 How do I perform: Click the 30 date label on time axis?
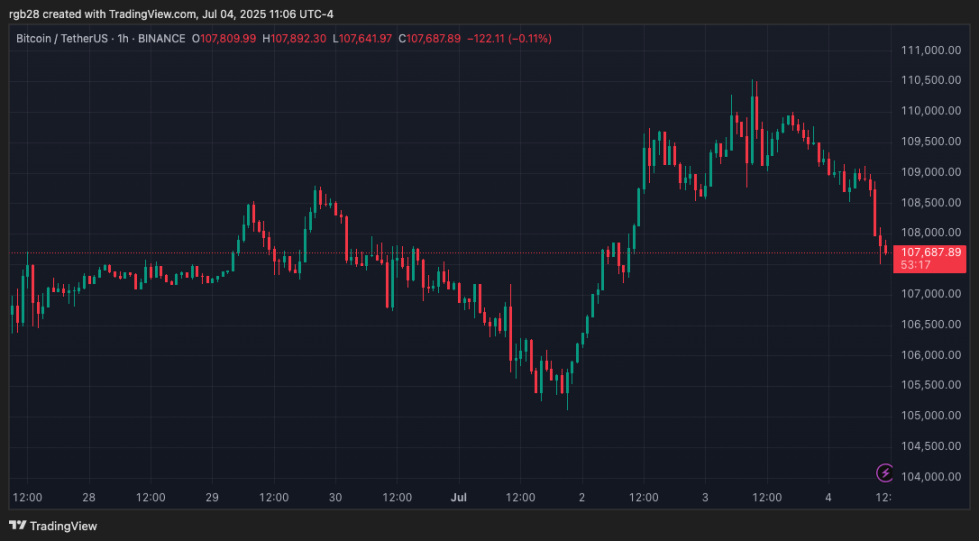pos(336,497)
